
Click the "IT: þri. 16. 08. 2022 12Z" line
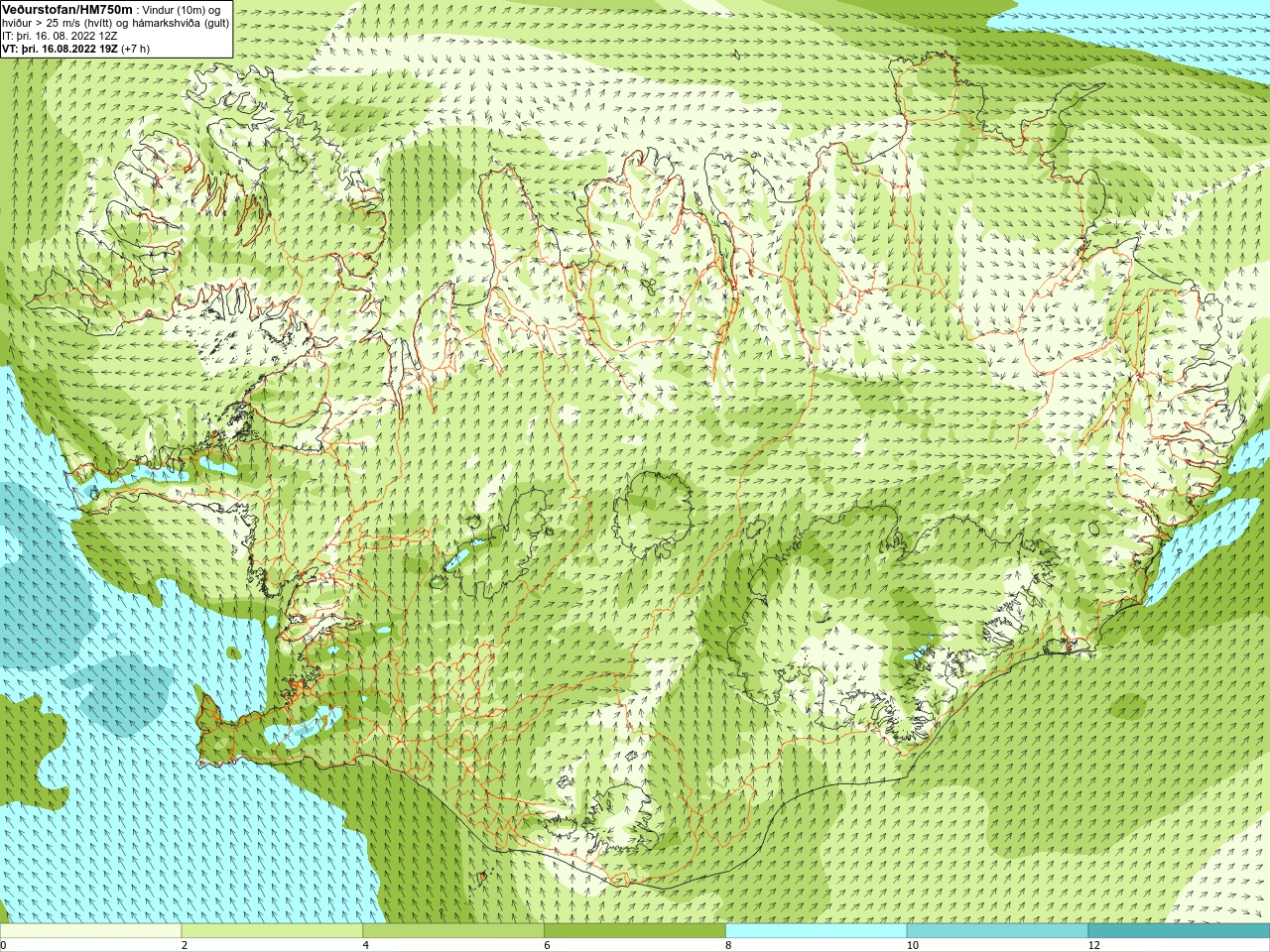pyautogui.click(x=61, y=36)
